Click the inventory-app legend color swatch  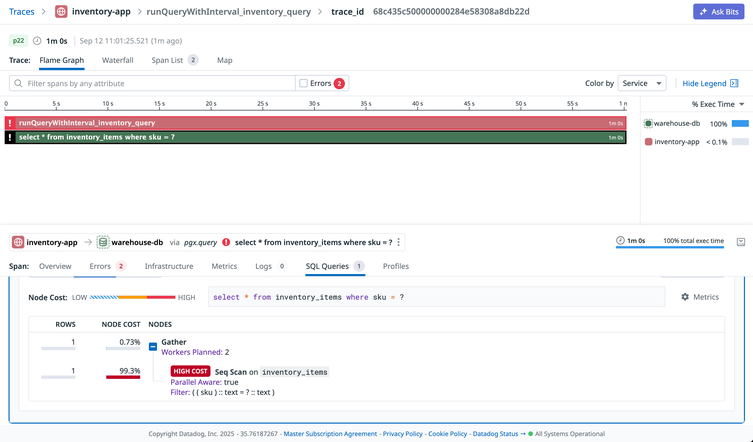pos(648,142)
